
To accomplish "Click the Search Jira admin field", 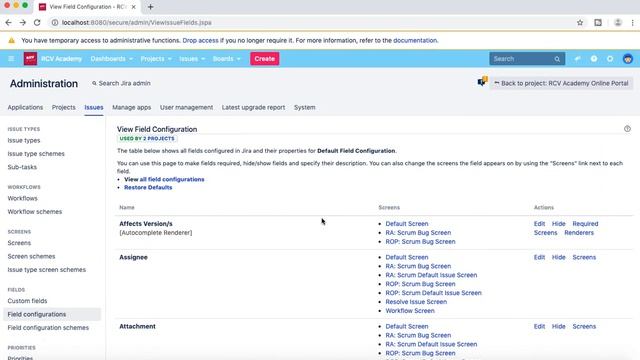I will [x=121, y=83].
